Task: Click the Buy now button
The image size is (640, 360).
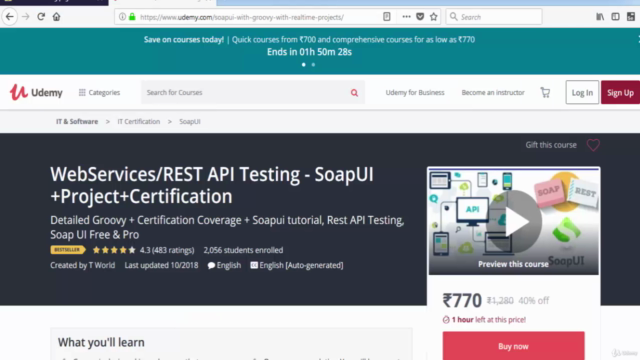Action: [513, 346]
